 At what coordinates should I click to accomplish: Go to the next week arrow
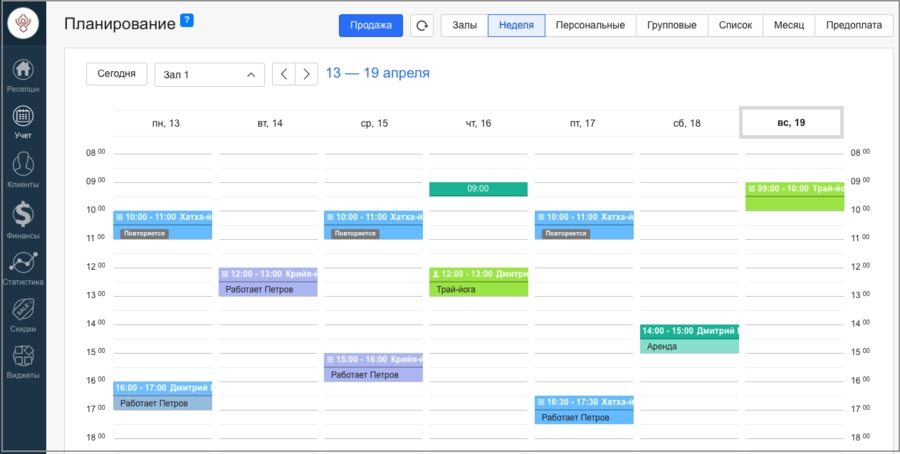(307, 75)
